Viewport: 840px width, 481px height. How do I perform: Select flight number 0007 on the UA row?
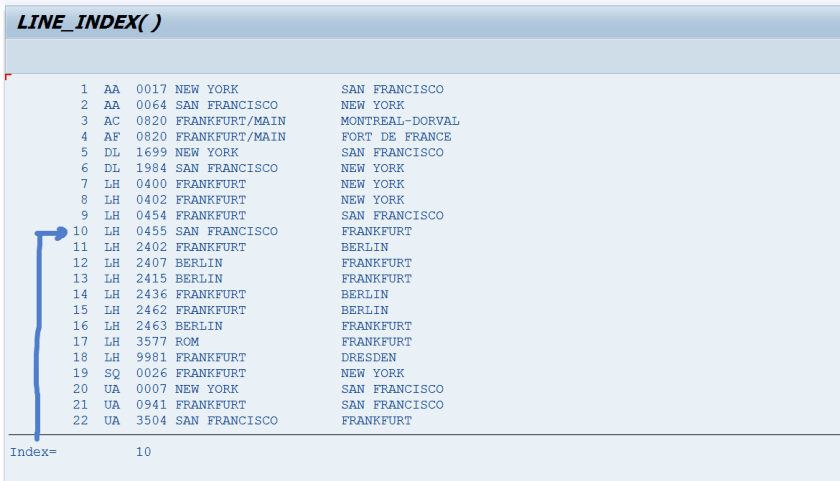click(152, 389)
